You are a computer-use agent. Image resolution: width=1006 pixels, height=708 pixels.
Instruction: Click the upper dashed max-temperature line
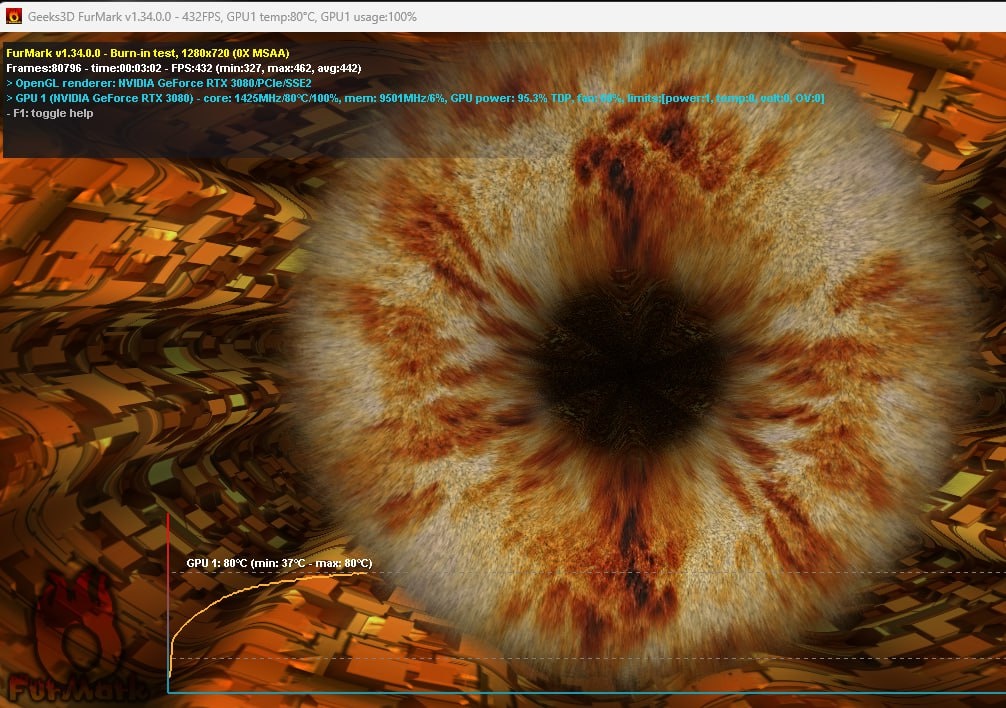[700, 573]
